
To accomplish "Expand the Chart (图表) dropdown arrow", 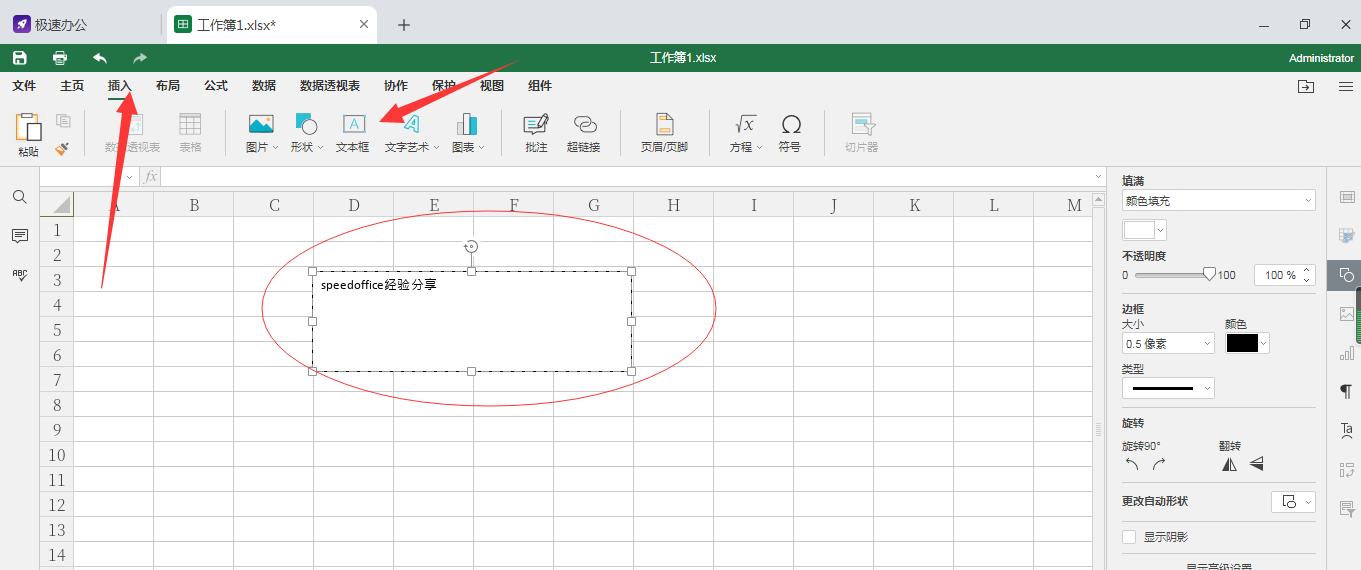I will (x=481, y=148).
